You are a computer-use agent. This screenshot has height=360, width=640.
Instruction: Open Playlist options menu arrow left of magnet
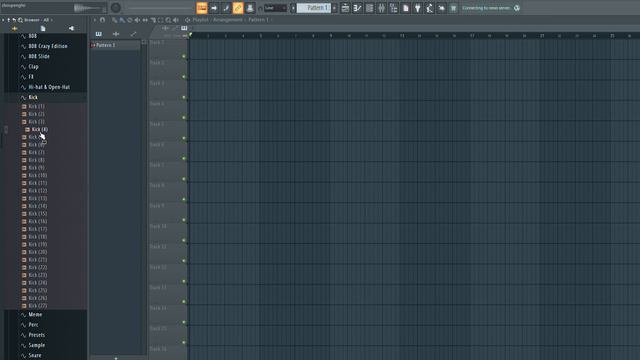95,20
